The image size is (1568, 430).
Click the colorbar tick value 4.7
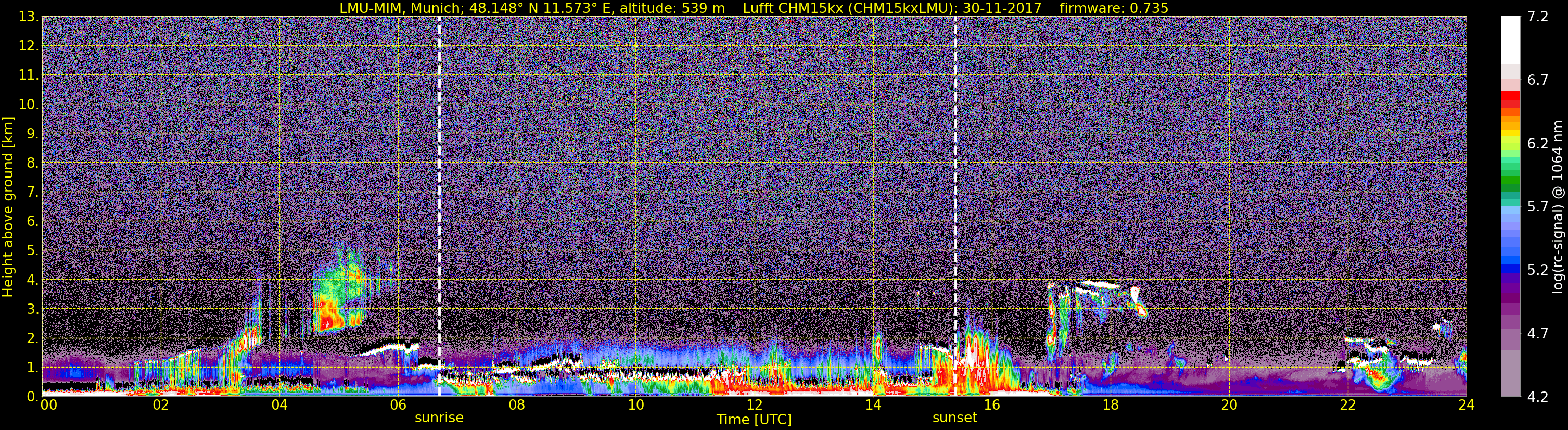coord(1538,333)
